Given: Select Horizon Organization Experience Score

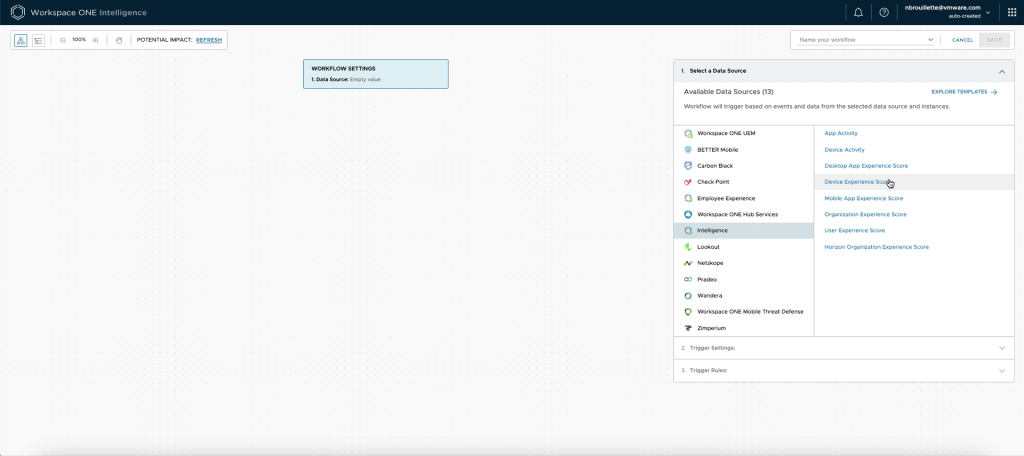Looking at the screenshot, I should [876, 247].
